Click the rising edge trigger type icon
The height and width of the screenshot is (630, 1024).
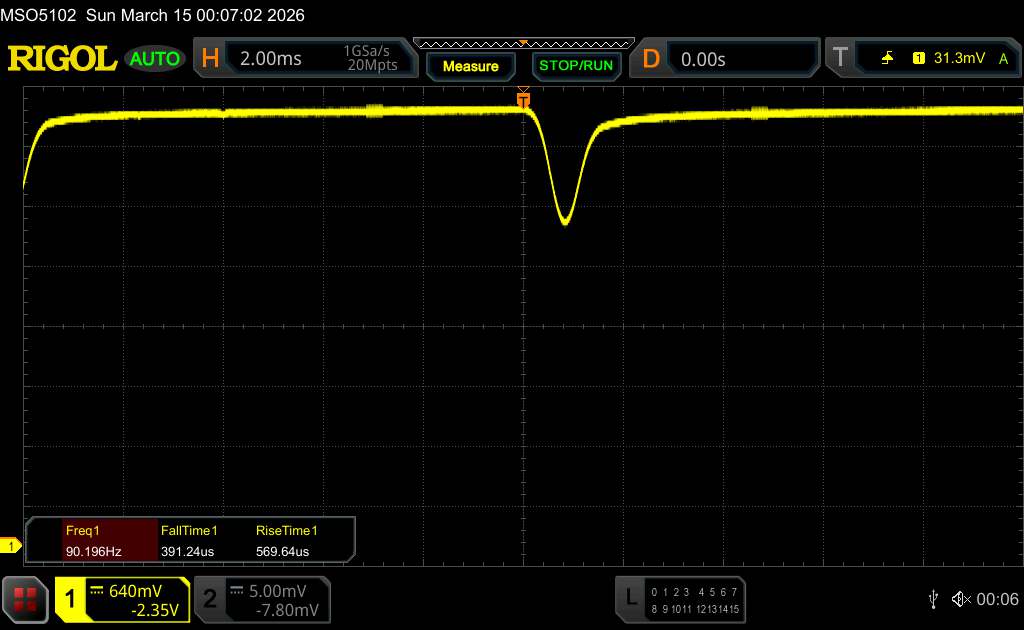point(887,59)
